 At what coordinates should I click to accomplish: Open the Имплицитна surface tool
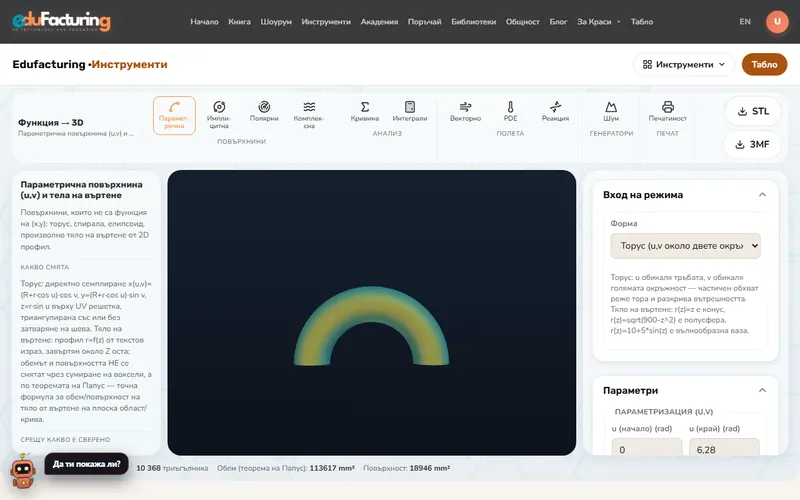click(219, 115)
